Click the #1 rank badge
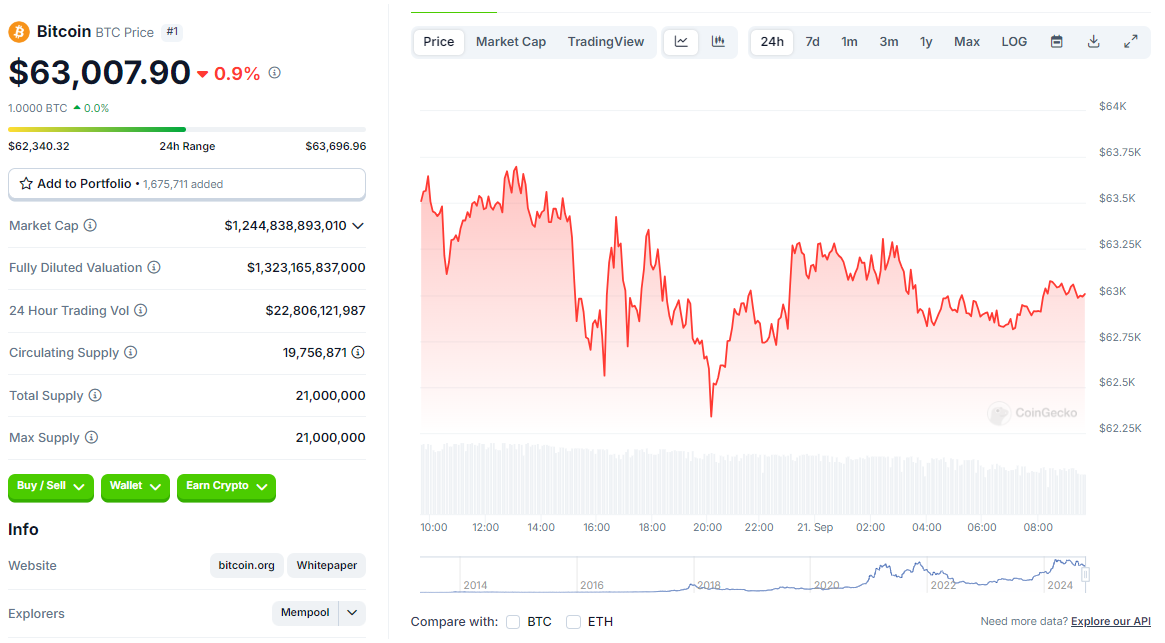This screenshot has height=643, width=1165. coord(172,32)
